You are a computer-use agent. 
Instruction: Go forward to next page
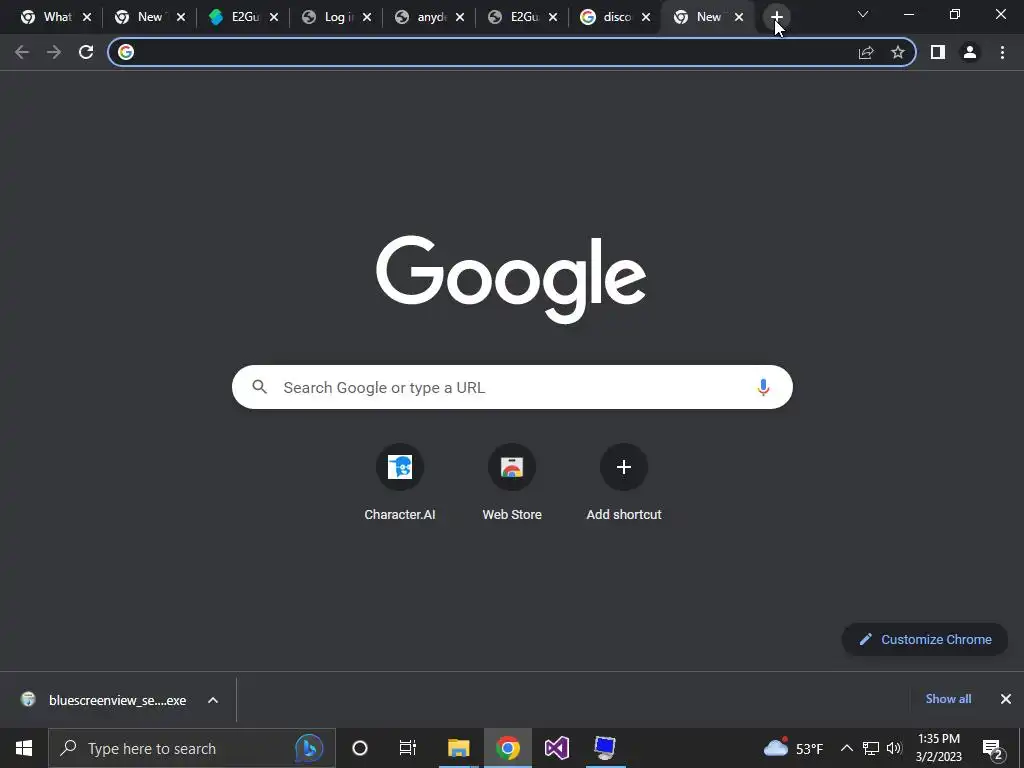(x=54, y=52)
